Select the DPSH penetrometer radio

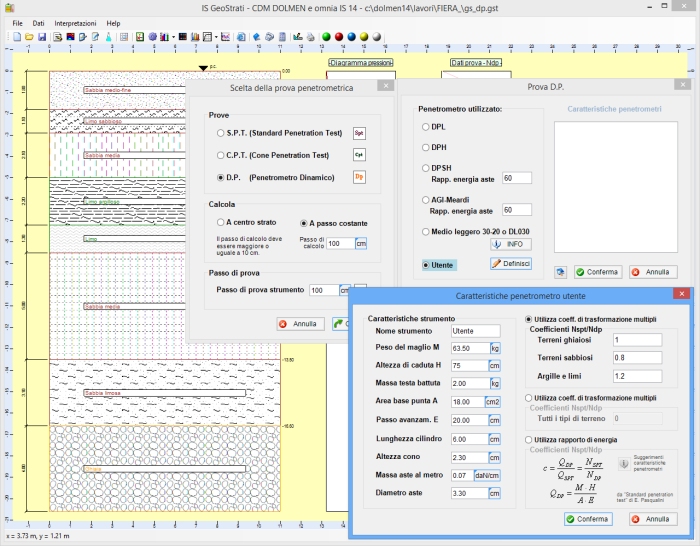(x=425, y=168)
